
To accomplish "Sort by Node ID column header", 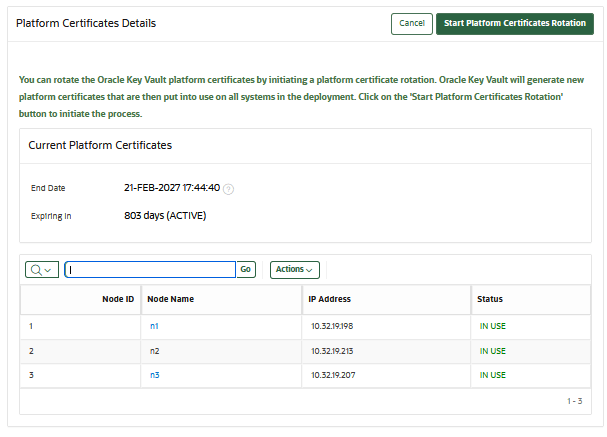I will [x=118, y=299].
